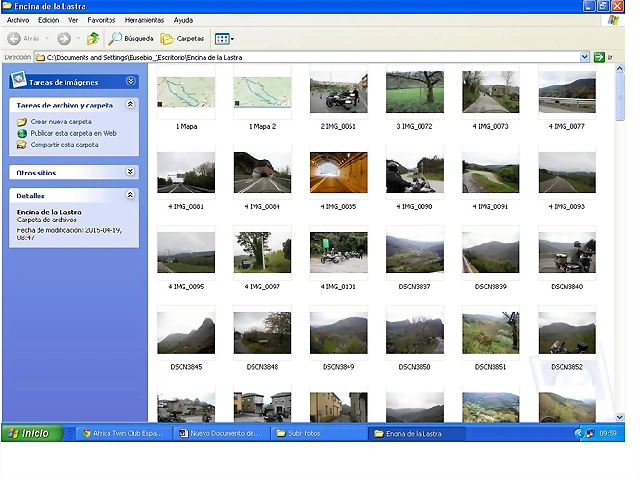The height and width of the screenshot is (480, 640).
Task: Select the DSCN3851 thumbnail
Action: coord(491,333)
